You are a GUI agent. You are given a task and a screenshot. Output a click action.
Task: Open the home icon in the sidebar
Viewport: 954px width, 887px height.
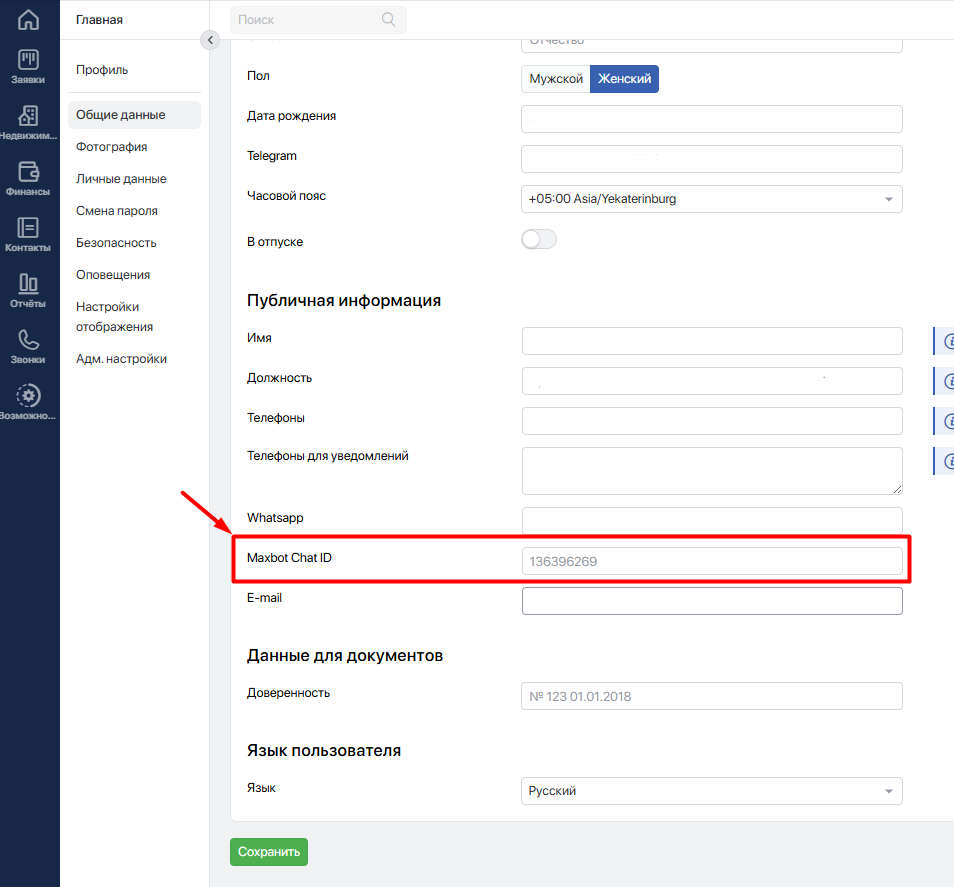tap(29, 20)
